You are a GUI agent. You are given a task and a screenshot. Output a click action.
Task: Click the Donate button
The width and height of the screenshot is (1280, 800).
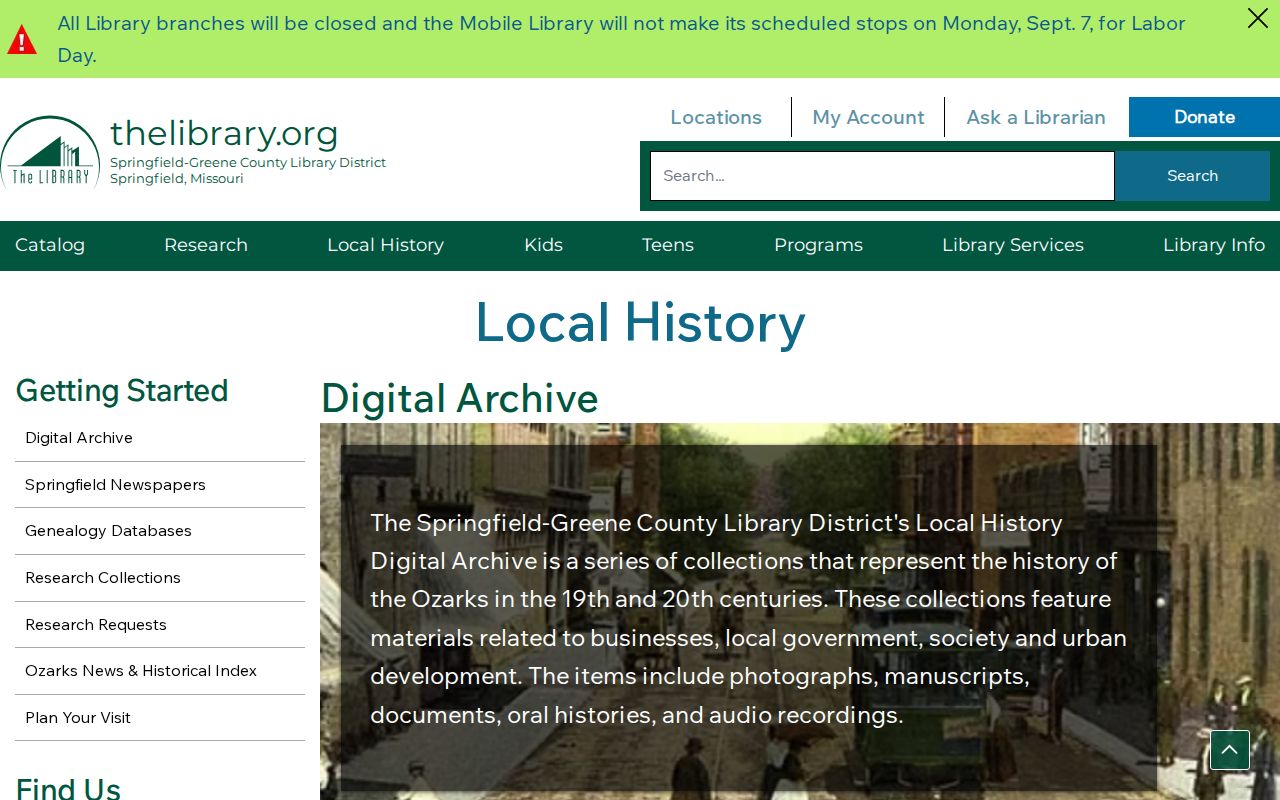click(1204, 117)
